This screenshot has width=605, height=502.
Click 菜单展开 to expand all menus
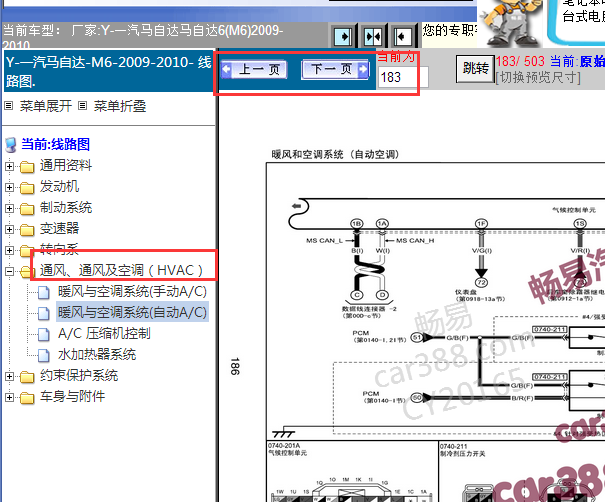click(x=46, y=106)
